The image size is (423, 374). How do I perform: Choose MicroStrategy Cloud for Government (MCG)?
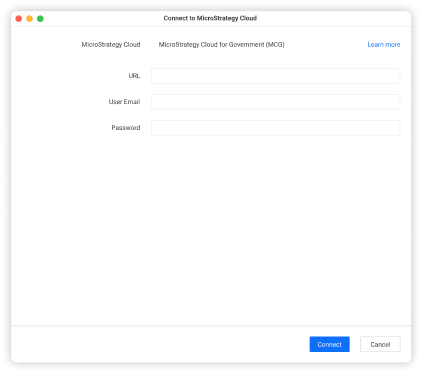click(221, 45)
